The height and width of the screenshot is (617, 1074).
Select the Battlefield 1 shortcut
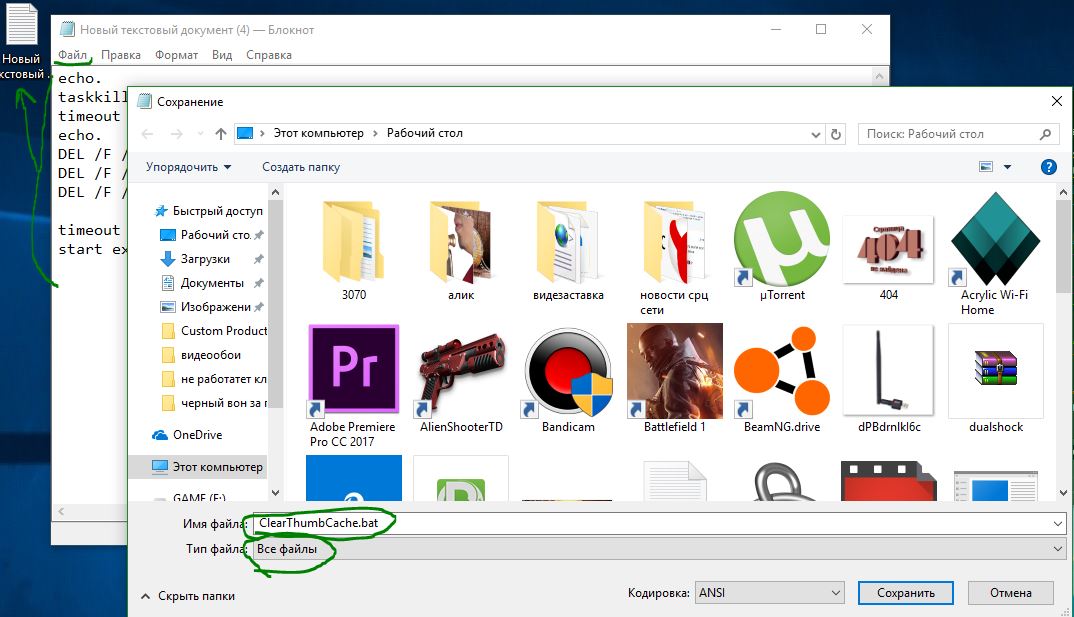click(675, 378)
